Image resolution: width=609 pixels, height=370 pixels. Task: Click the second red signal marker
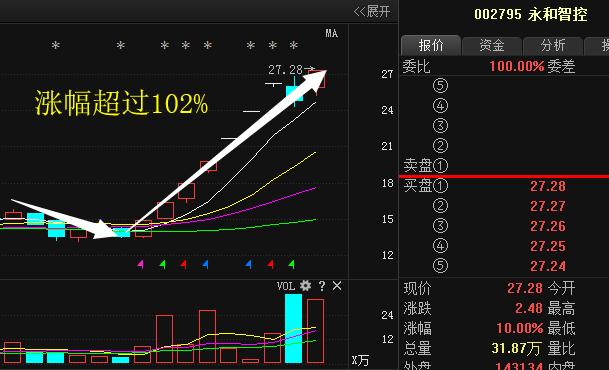pos(271,264)
